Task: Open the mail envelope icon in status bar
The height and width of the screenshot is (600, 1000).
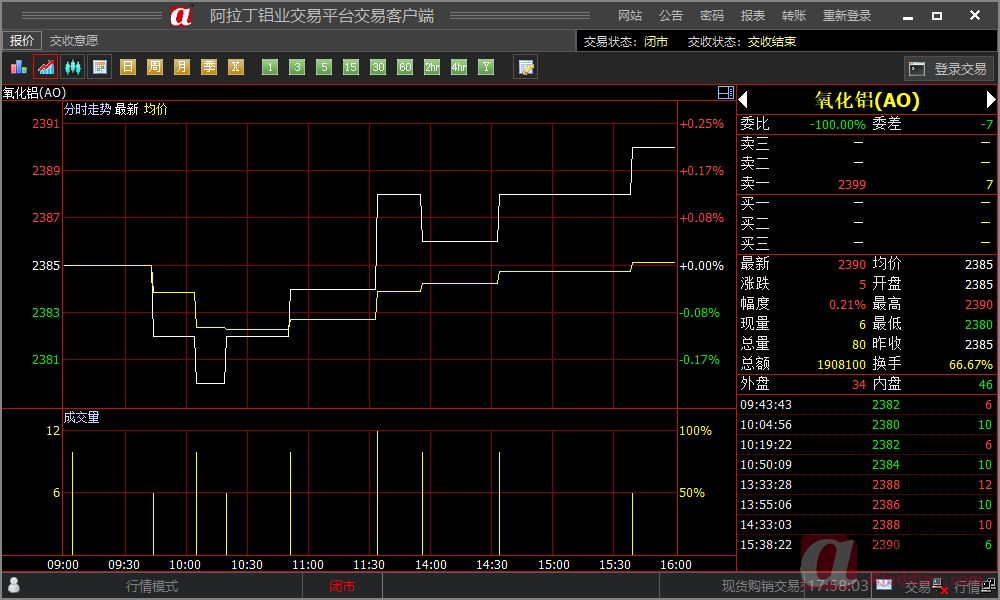Action: (x=884, y=584)
